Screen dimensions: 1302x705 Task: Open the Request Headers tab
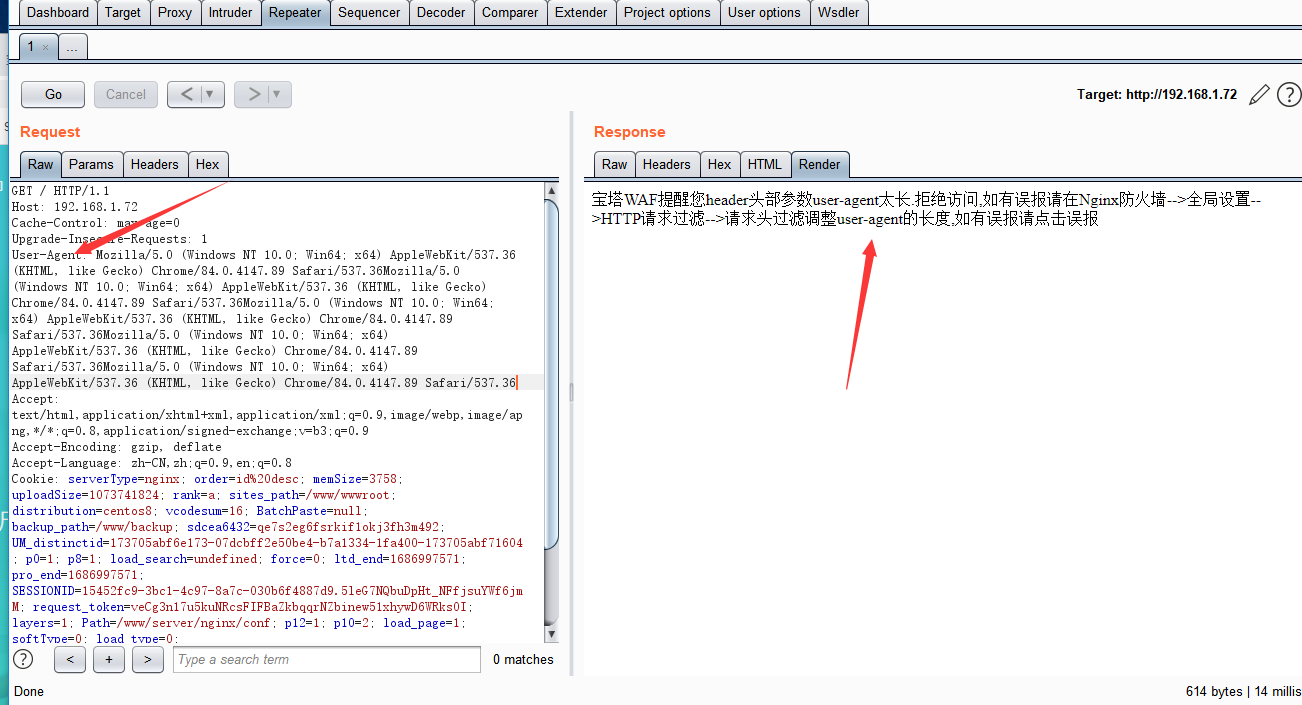pos(155,165)
